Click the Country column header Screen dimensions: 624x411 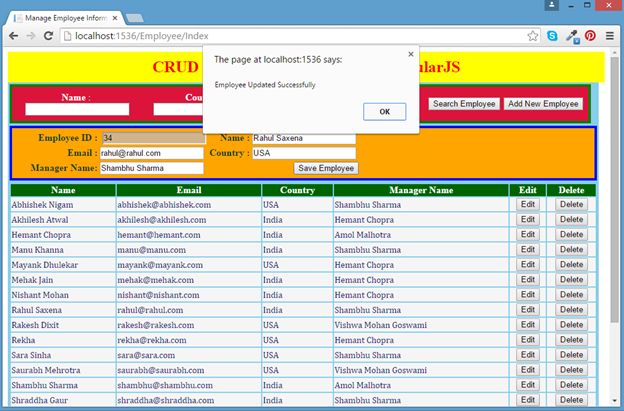297,190
